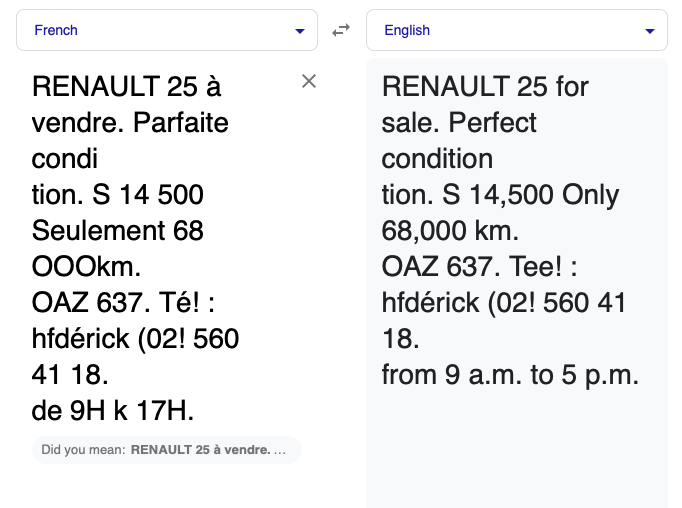The height and width of the screenshot is (508, 682).
Task: Expand the French source language arrow
Action: pos(300,31)
